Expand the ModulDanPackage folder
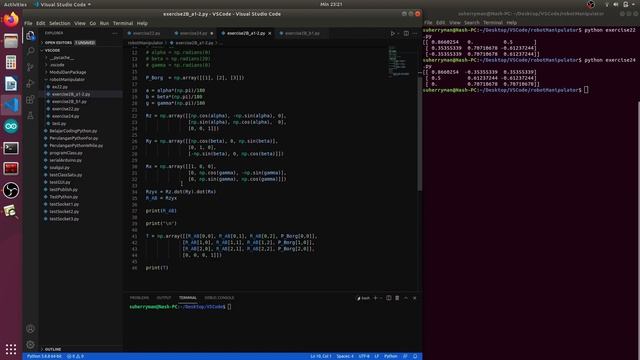This screenshot has height=360, width=640. (67, 72)
